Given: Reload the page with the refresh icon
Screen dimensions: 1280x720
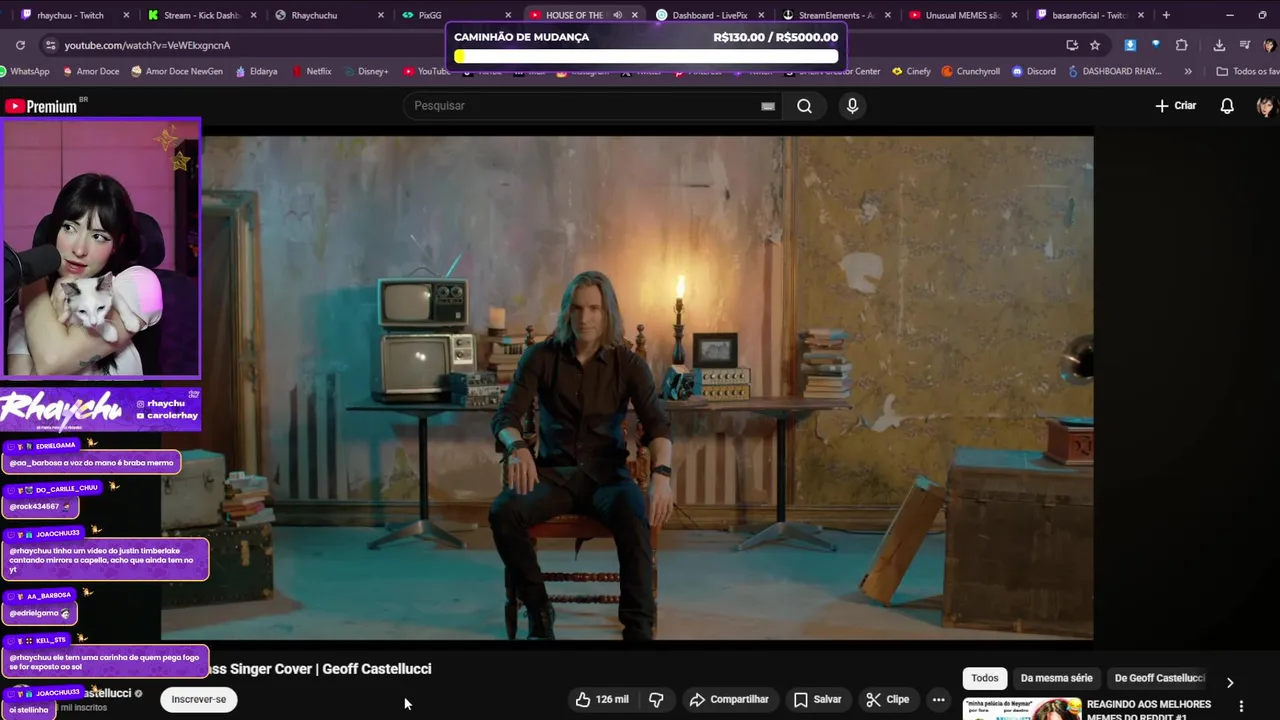Looking at the screenshot, I should [x=20, y=45].
